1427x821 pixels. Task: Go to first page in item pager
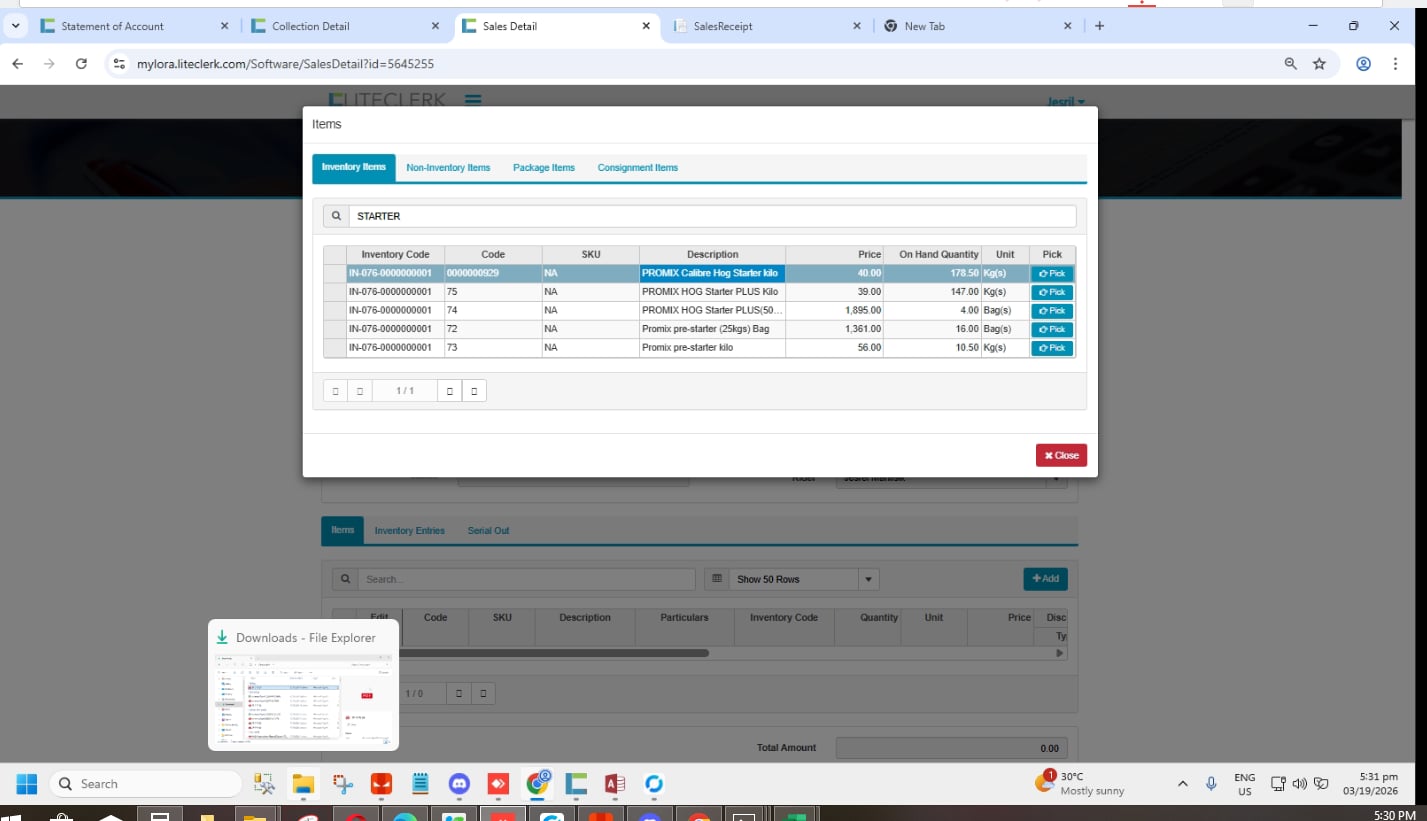(335, 391)
